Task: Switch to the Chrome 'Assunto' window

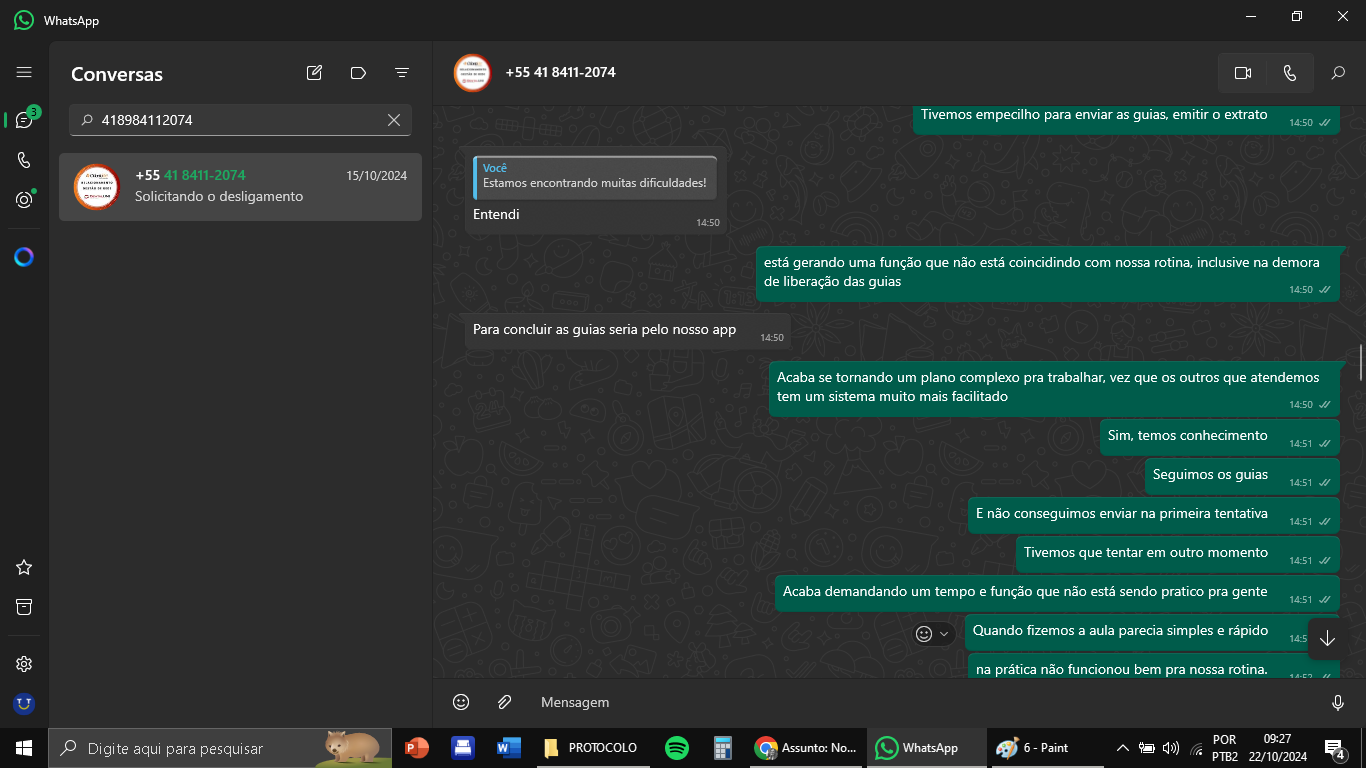Action: tap(806, 748)
